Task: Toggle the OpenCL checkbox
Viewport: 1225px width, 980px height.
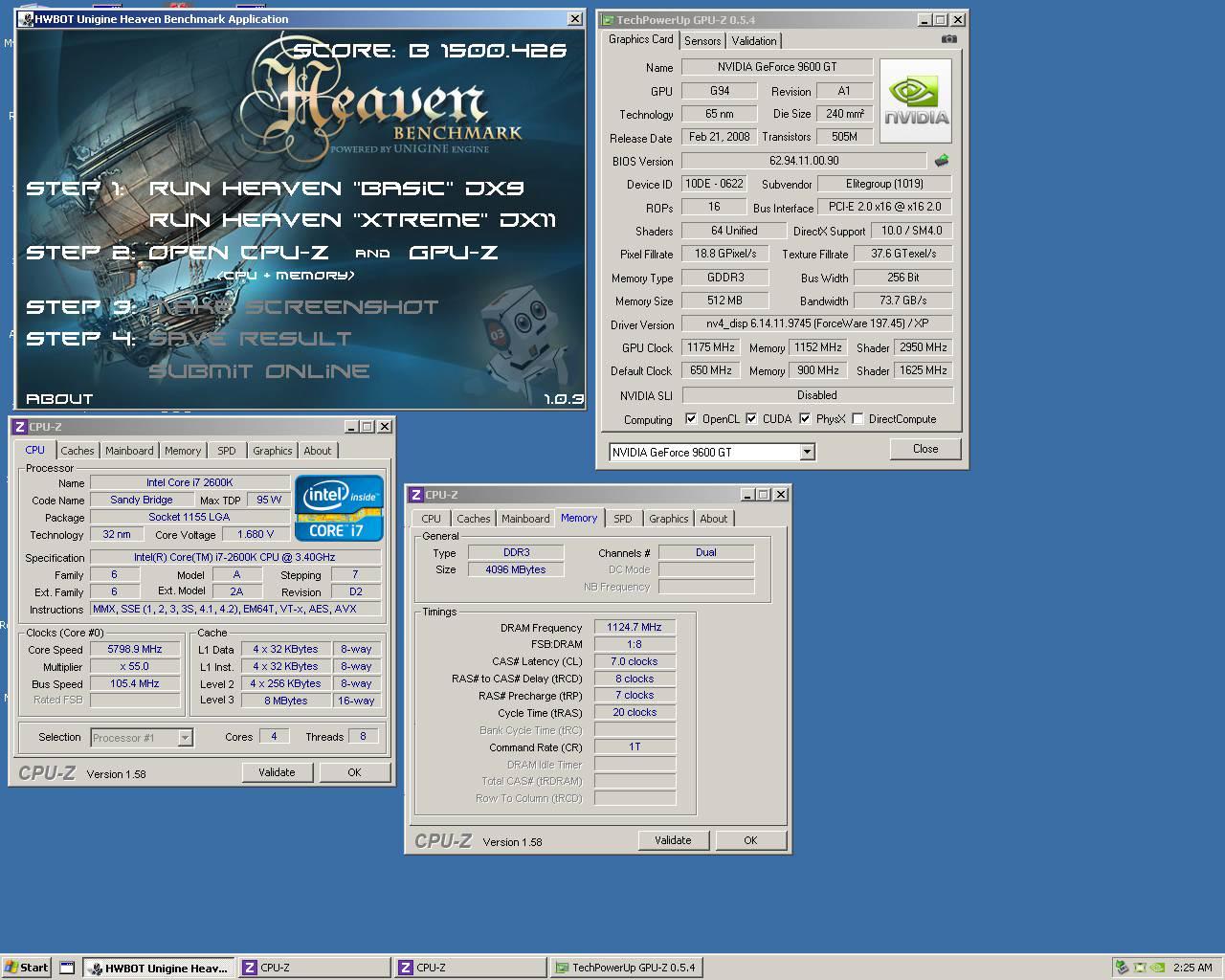Action: coord(691,419)
